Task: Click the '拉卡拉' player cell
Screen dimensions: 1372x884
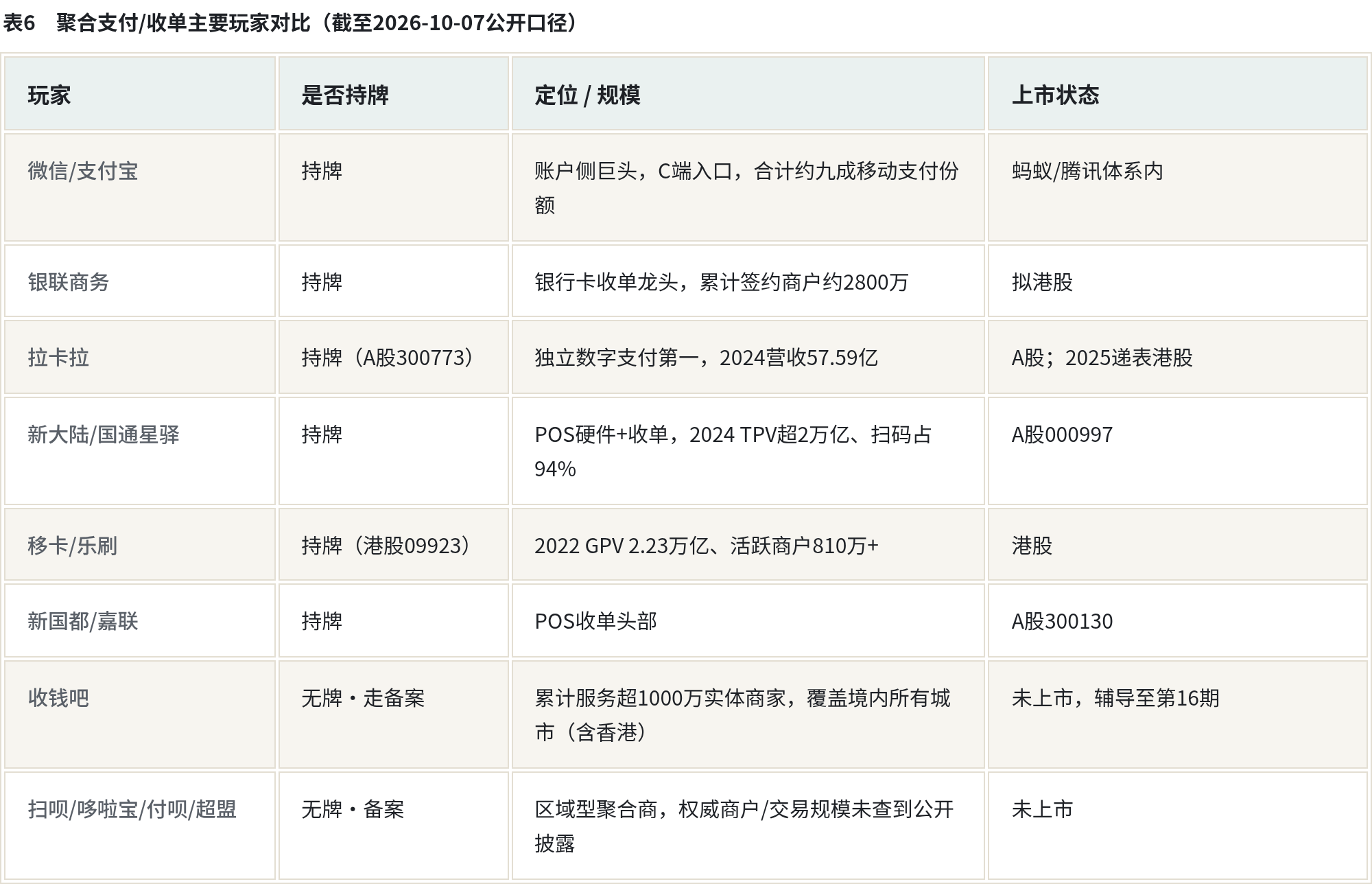Action: pos(140,358)
